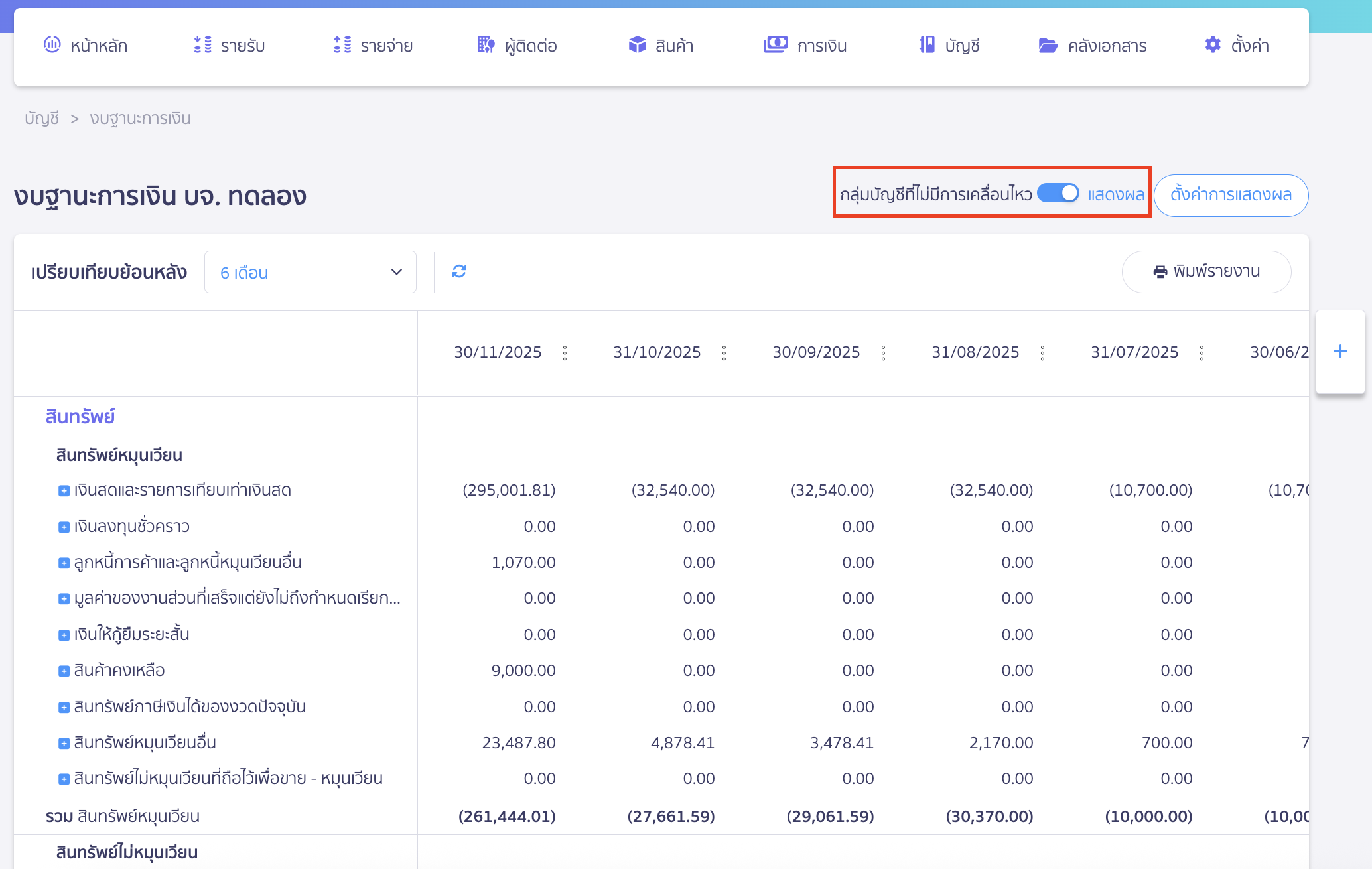Expand เงินสดและรายการเทียบเท่าเงินสด row
Screen dimensions: 1372x869
pyautogui.click(x=64, y=491)
